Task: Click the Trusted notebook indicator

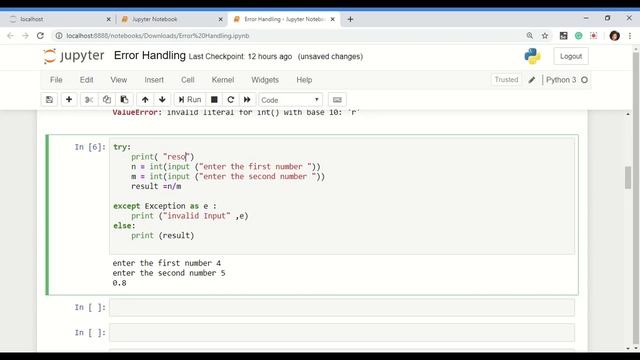Action: click(x=506, y=80)
